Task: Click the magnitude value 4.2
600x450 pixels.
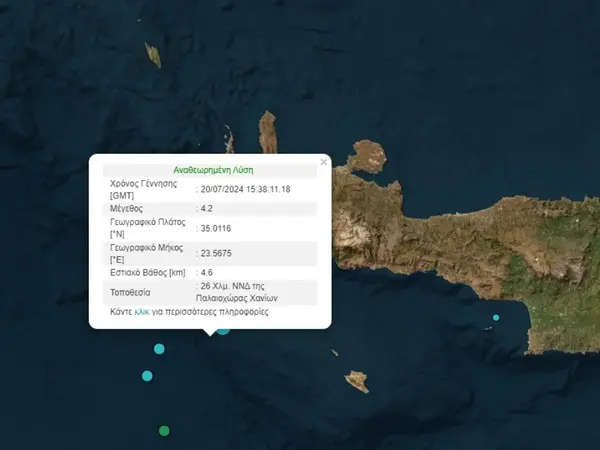Action: (x=207, y=209)
